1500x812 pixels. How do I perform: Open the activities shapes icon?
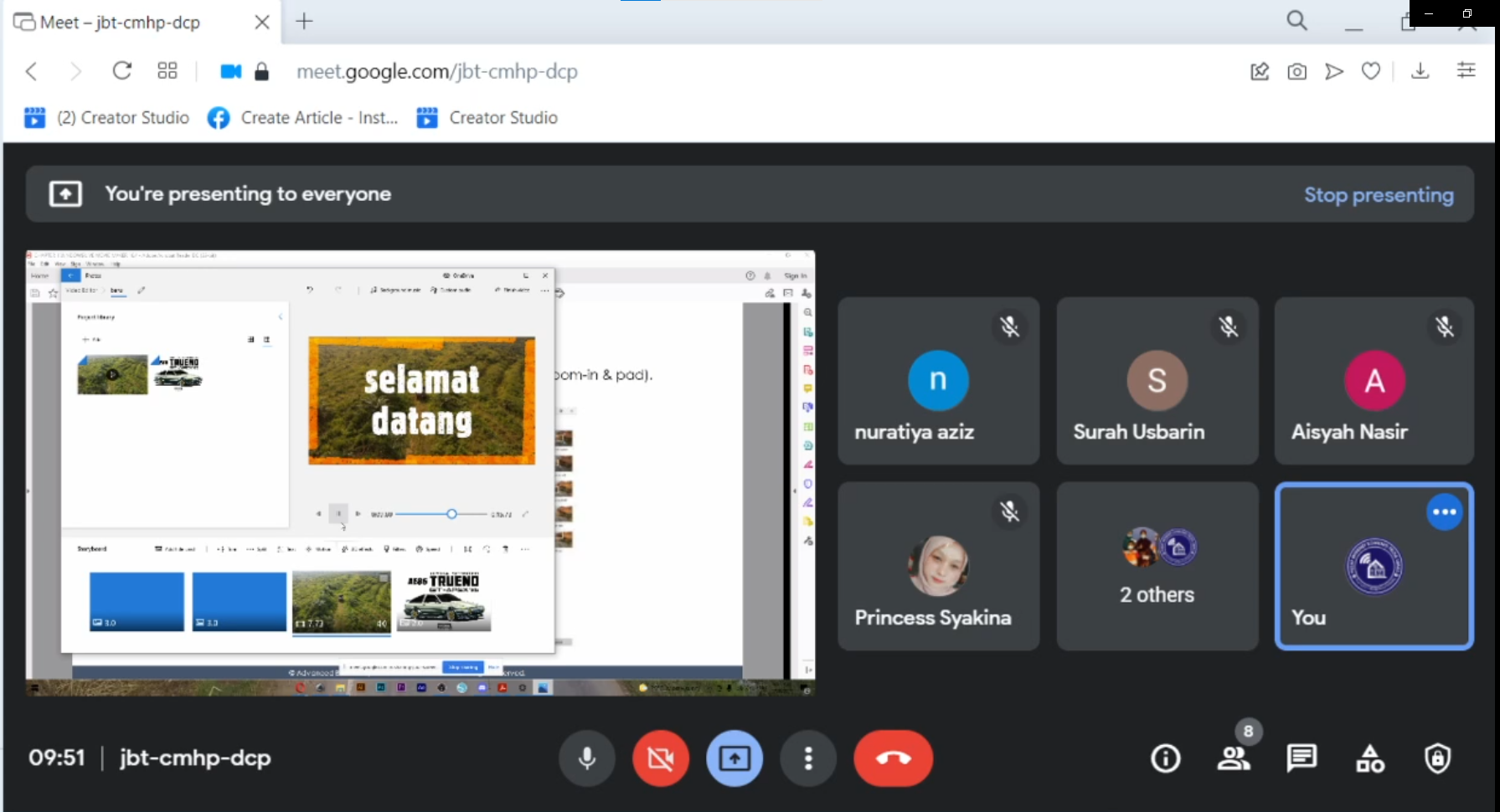(1370, 758)
